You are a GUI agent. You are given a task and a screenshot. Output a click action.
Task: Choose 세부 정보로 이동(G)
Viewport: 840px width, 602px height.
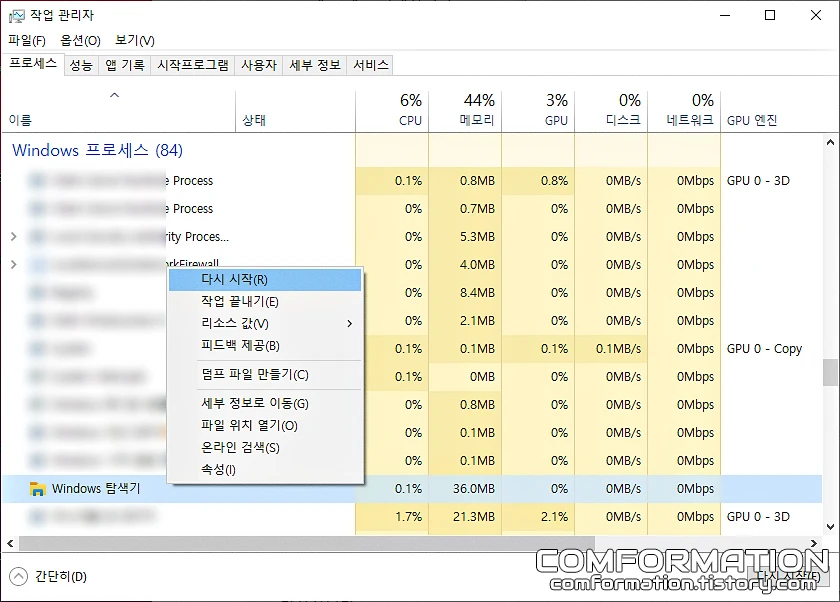point(265,403)
